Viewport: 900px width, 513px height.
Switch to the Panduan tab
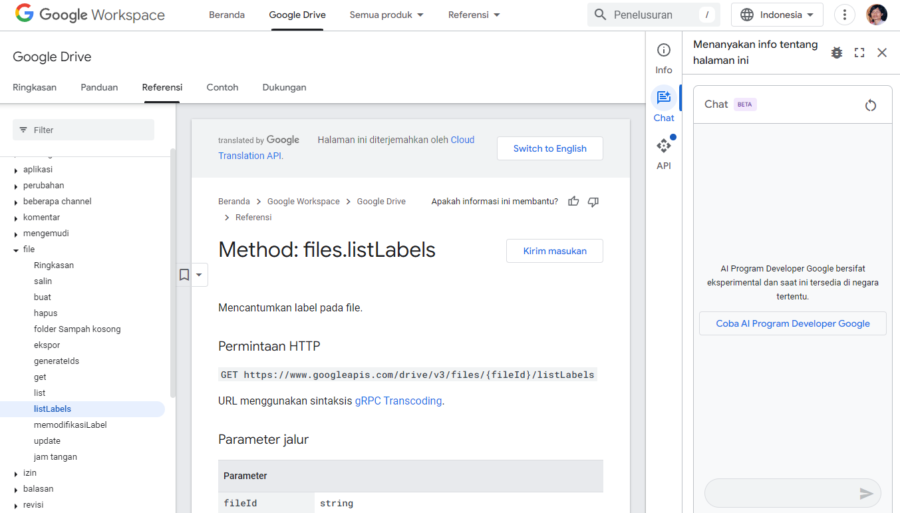tap(99, 87)
